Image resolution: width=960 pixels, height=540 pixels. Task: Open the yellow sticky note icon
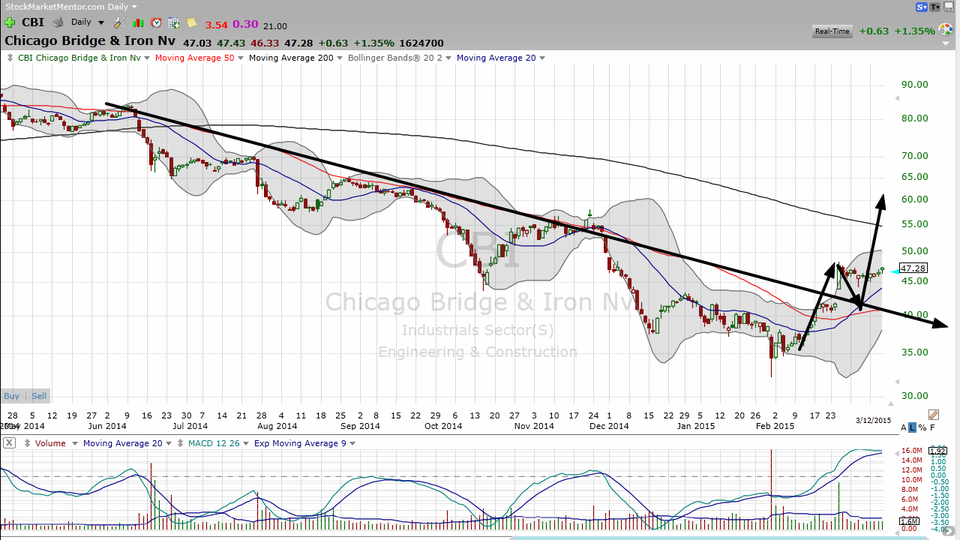pos(192,23)
